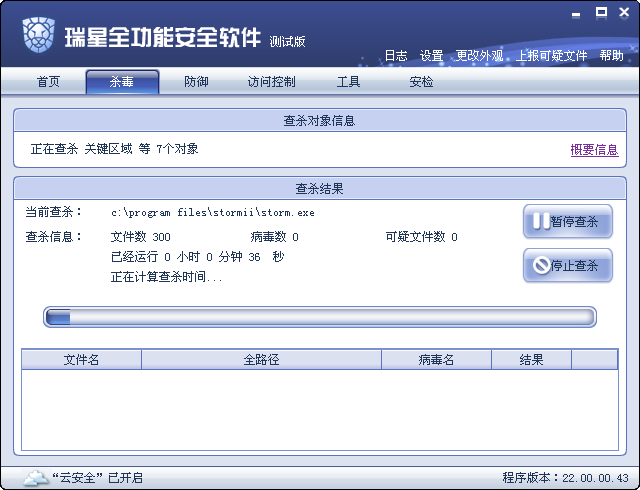Screen dimensions: 640x490
Task: Open the 访问控制 access control tab
Action: 271,82
